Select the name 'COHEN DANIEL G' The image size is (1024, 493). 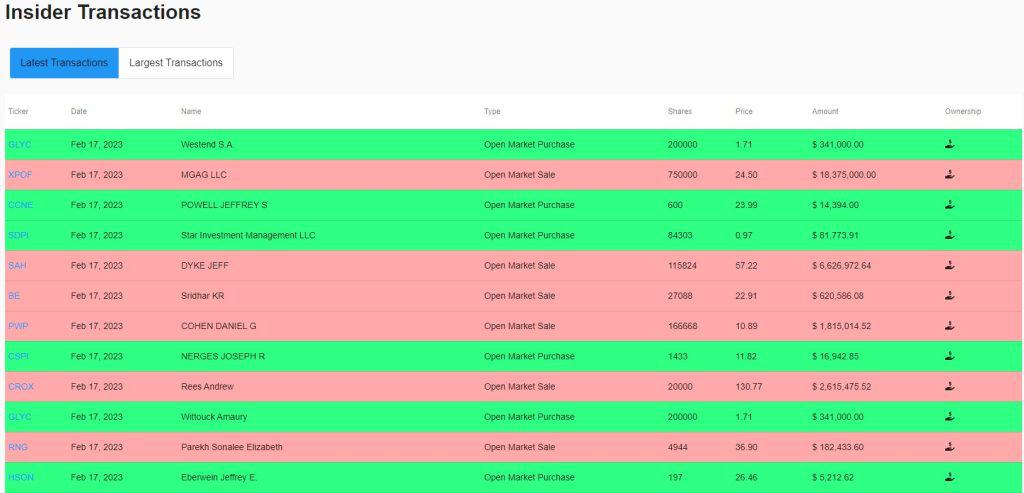pyautogui.click(x=219, y=326)
